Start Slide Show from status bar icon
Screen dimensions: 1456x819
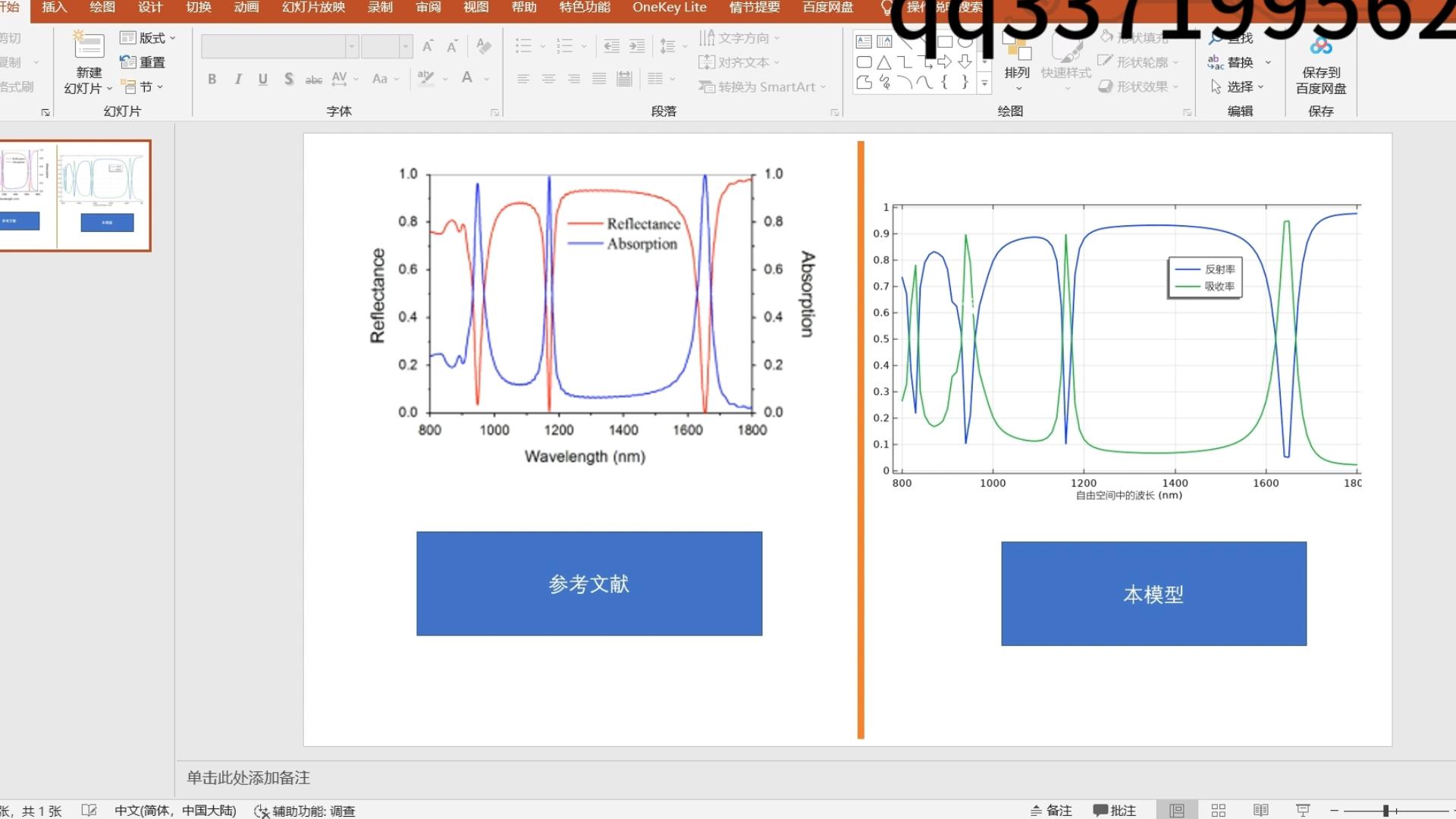1303,811
